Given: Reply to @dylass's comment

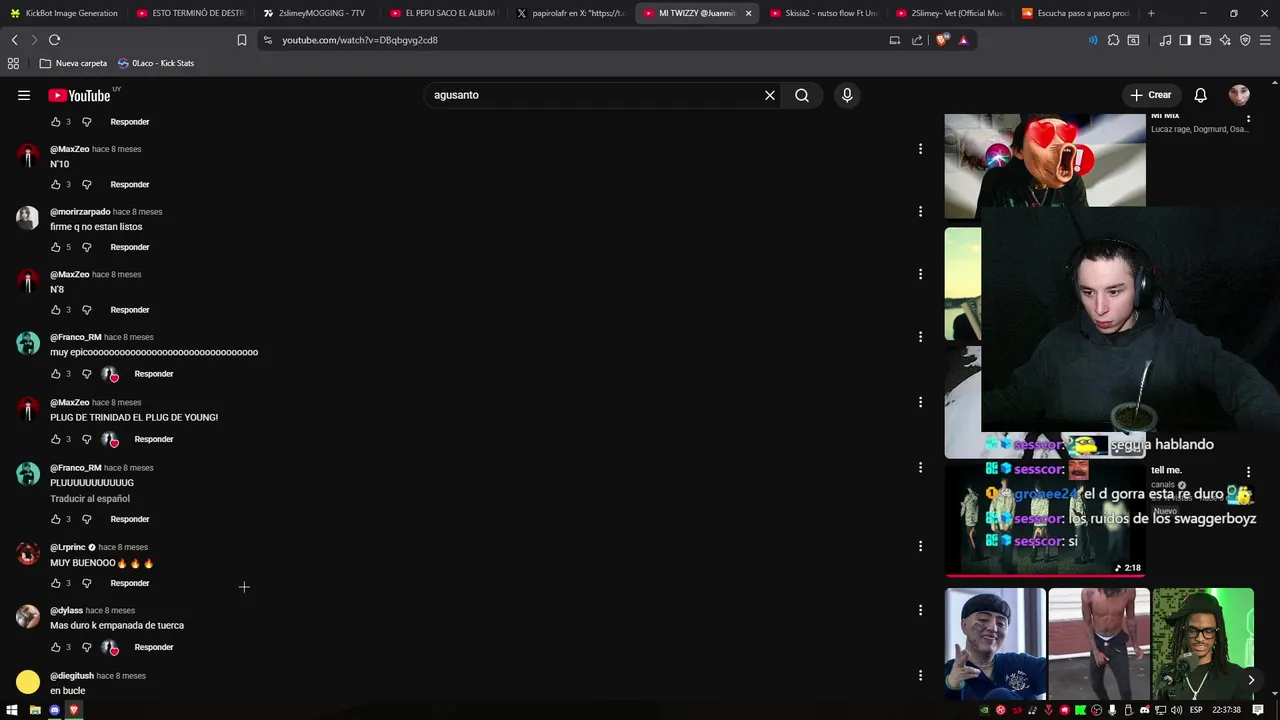Looking at the screenshot, I should (x=154, y=647).
